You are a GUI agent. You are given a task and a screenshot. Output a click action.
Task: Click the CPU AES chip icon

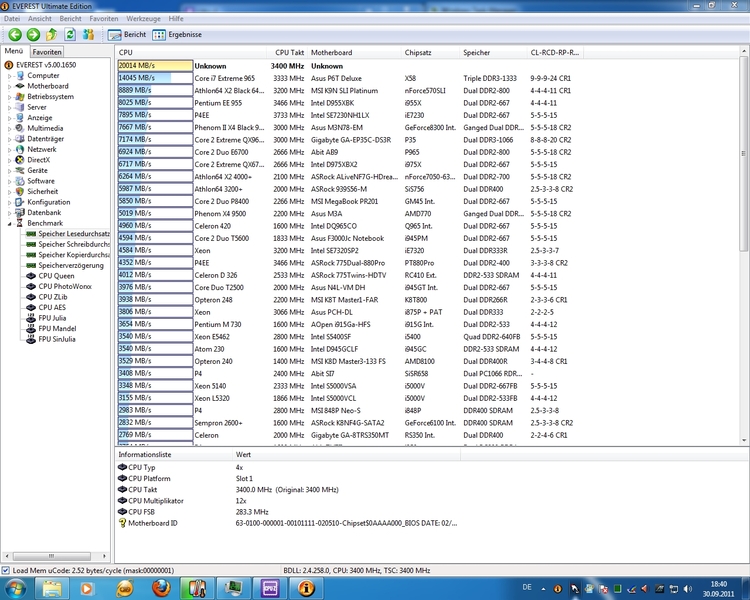[31, 307]
